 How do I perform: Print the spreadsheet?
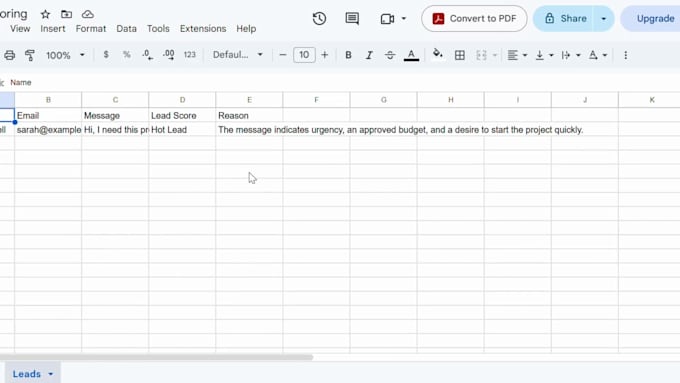(x=10, y=55)
